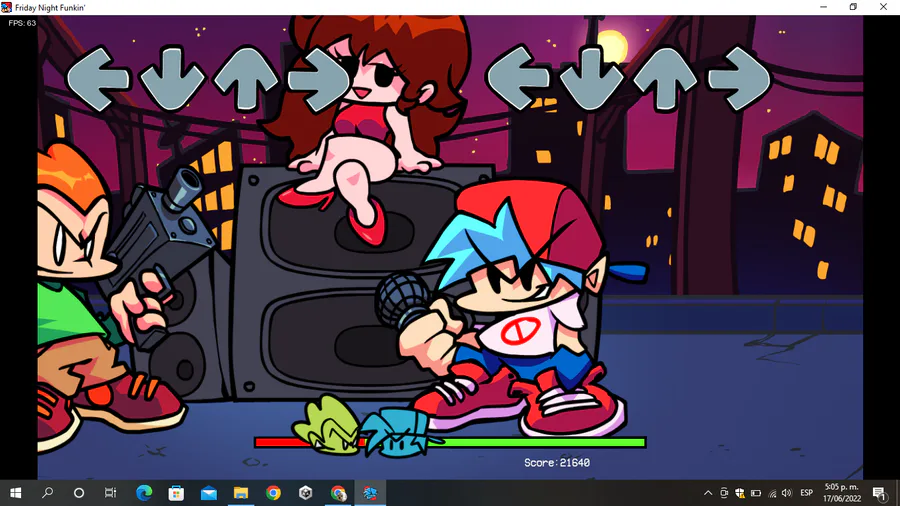Open Wi-Fi network tray icon
Screen dimensions: 900x506
click(772, 493)
